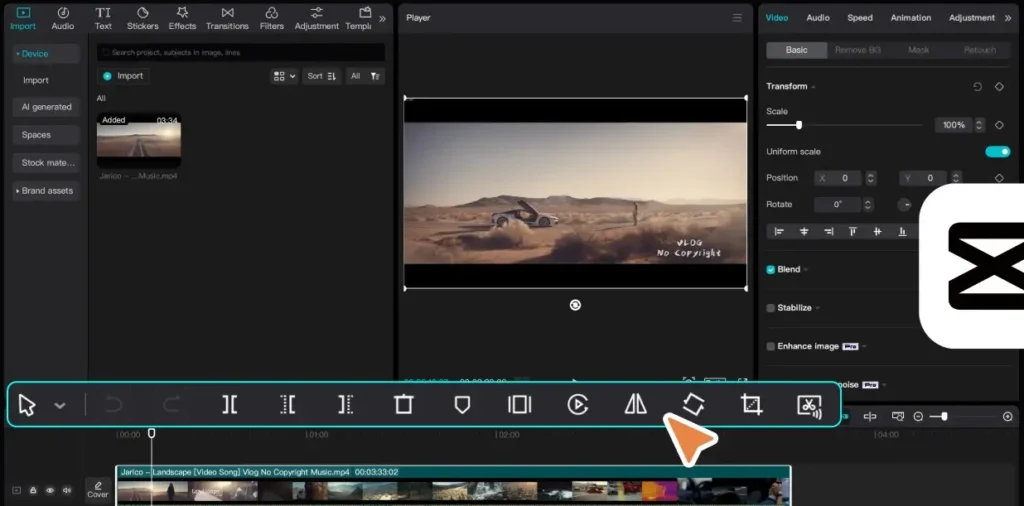Adjust the Scale slider handle
This screenshot has height=506, width=1024.
[799, 125]
